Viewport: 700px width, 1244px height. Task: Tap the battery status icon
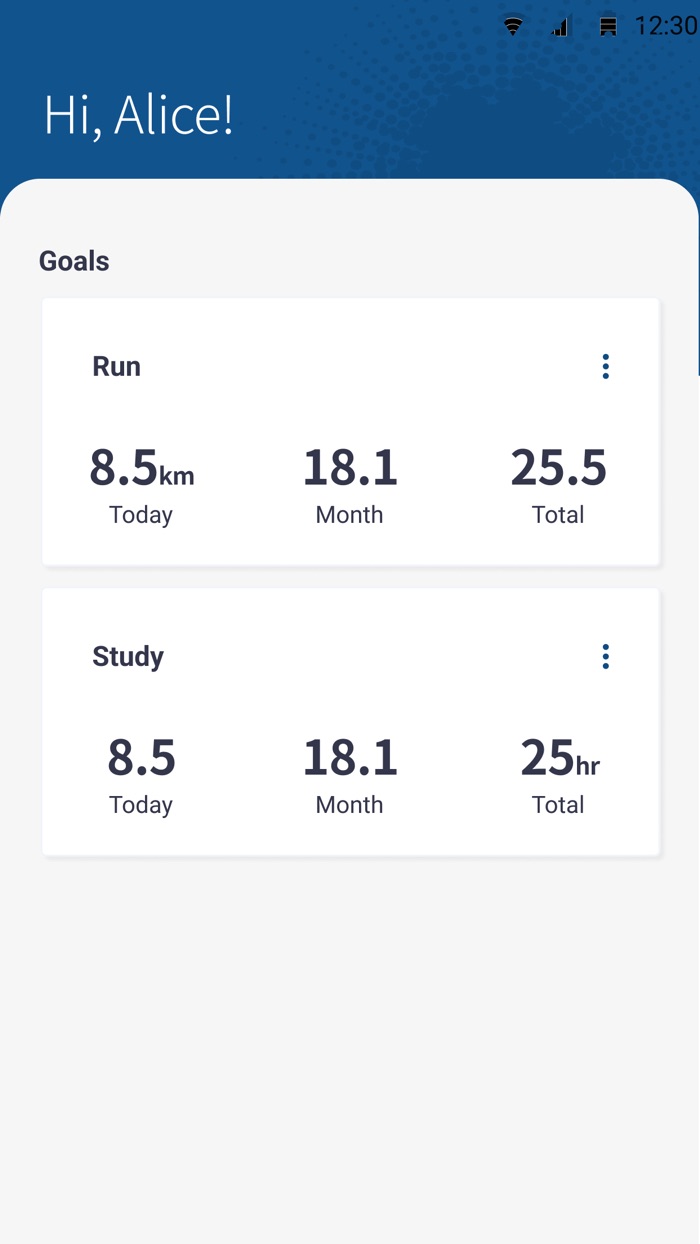pyautogui.click(x=608, y=27)
